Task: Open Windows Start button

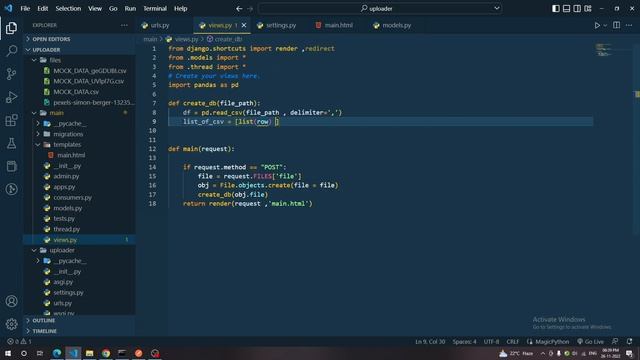Action: (8, 353)
